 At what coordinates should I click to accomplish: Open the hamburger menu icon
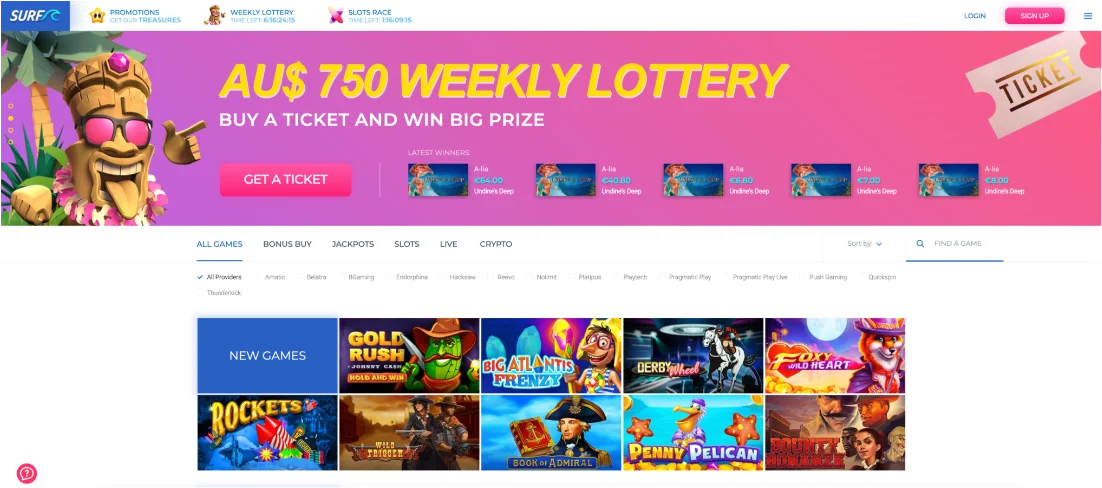tap(1088, 15)
